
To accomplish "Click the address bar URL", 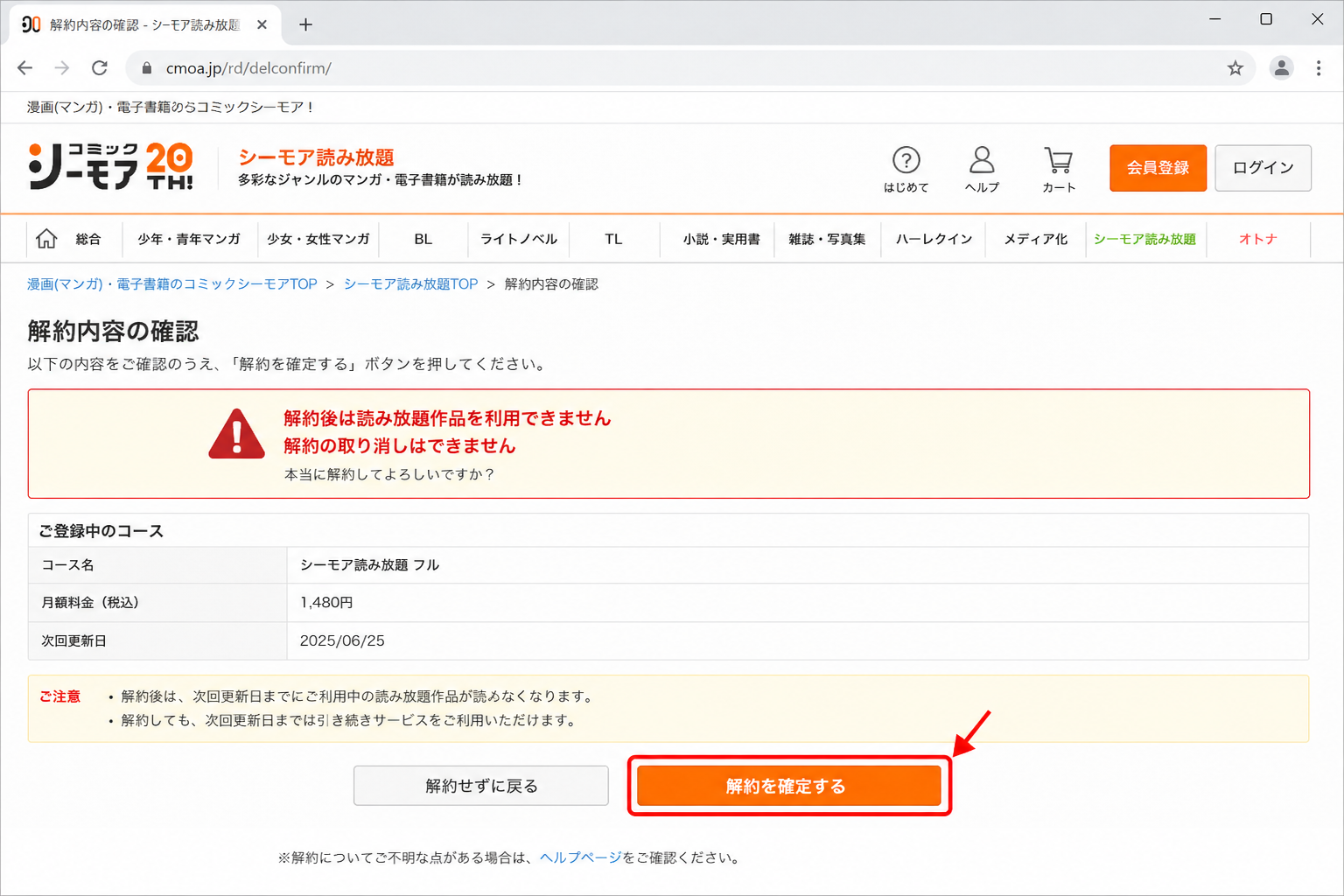I will click(x=248, y=67).
